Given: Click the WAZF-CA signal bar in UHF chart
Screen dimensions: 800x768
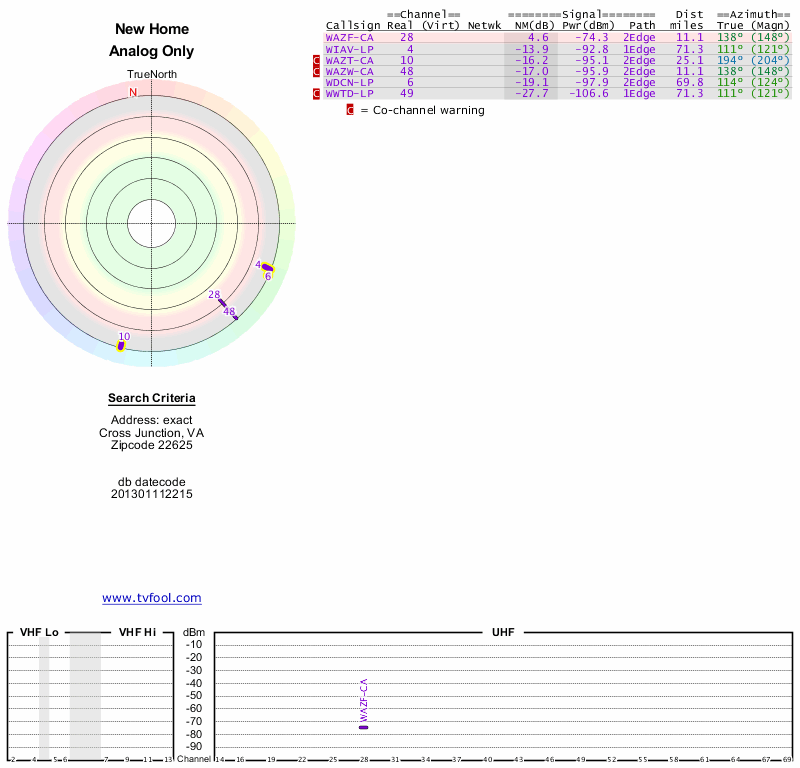Looking at the screenshot, I should (x=364, y=726).
